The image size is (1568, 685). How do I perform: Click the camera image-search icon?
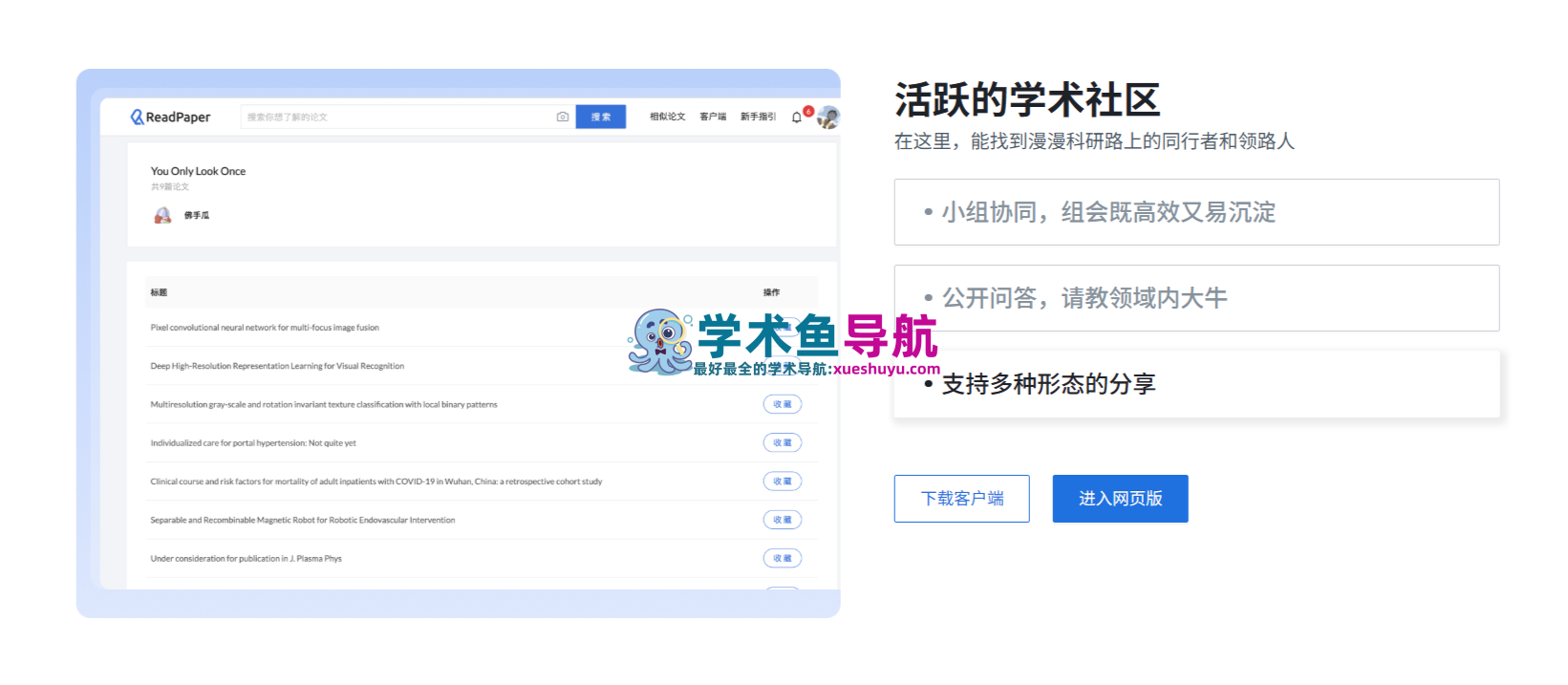[x=563, y=117]
